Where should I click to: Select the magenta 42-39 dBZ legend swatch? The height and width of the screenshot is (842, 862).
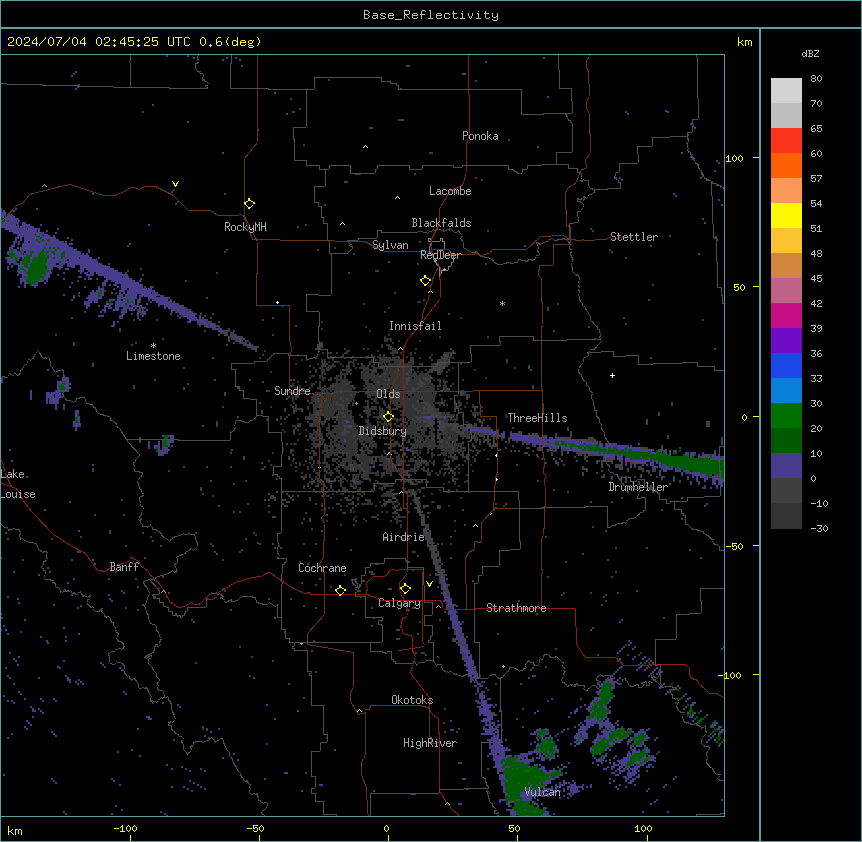786,315
